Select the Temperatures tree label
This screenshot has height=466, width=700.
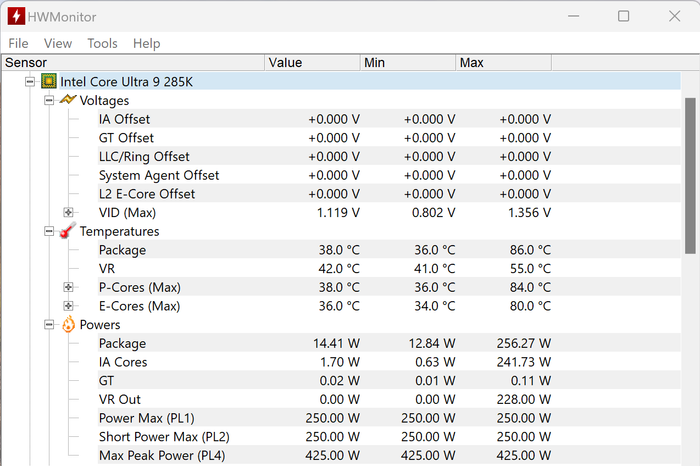(119, 231)
